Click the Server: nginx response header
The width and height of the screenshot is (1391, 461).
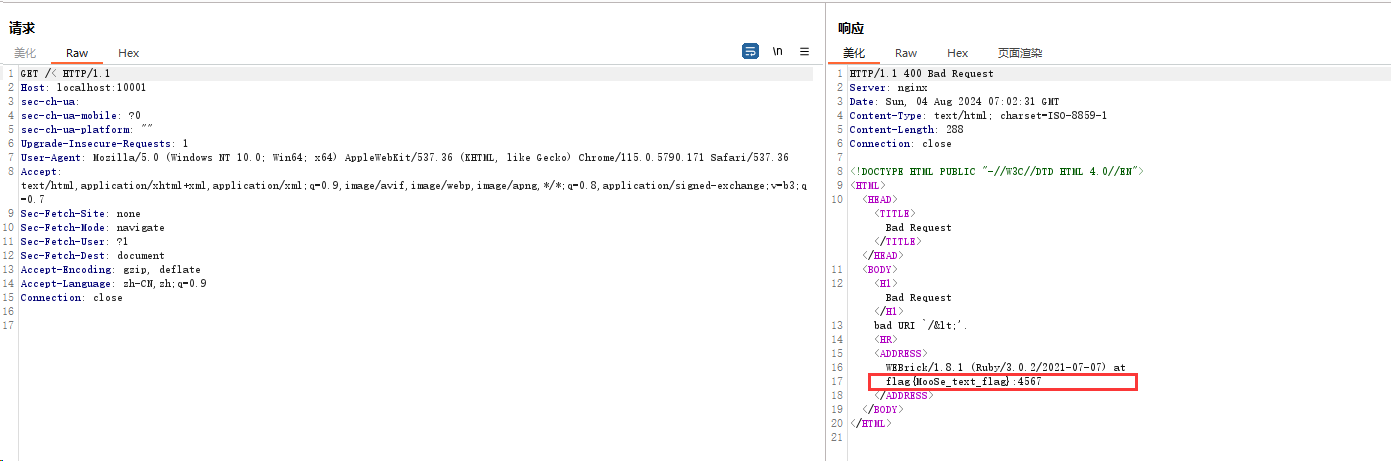tap(888, 88)
